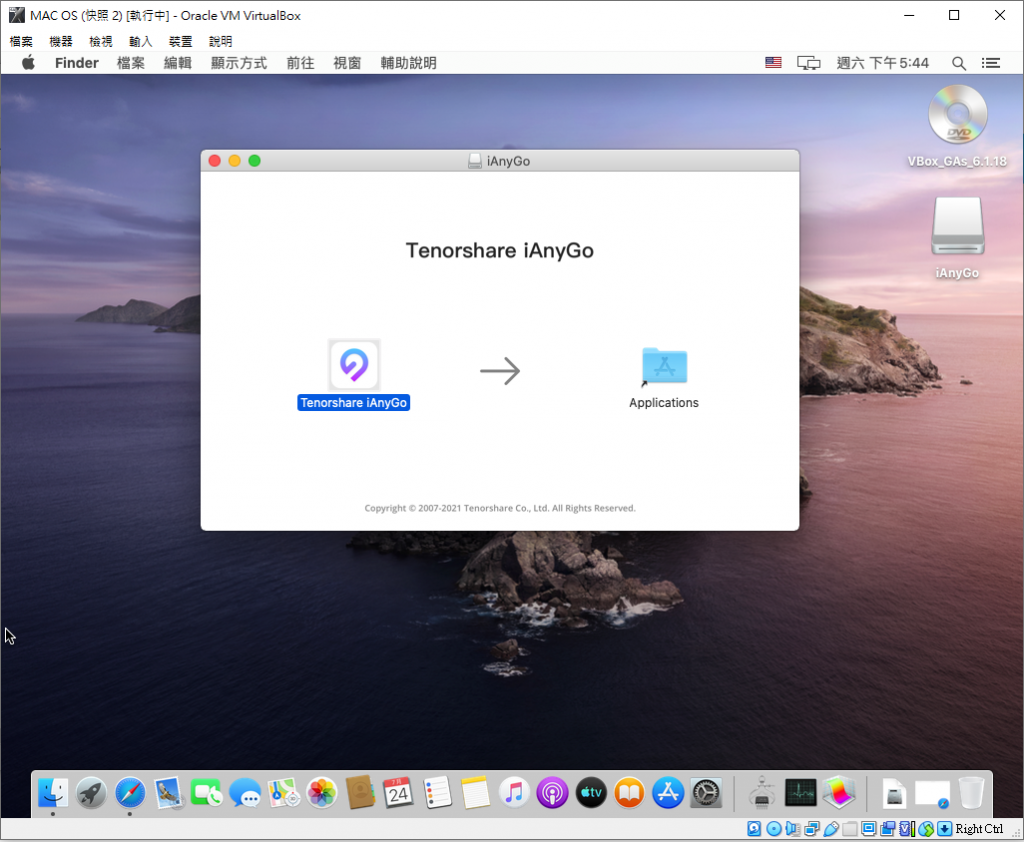
Task: Open Photos from the dock
Action: [x=322, y=793]
